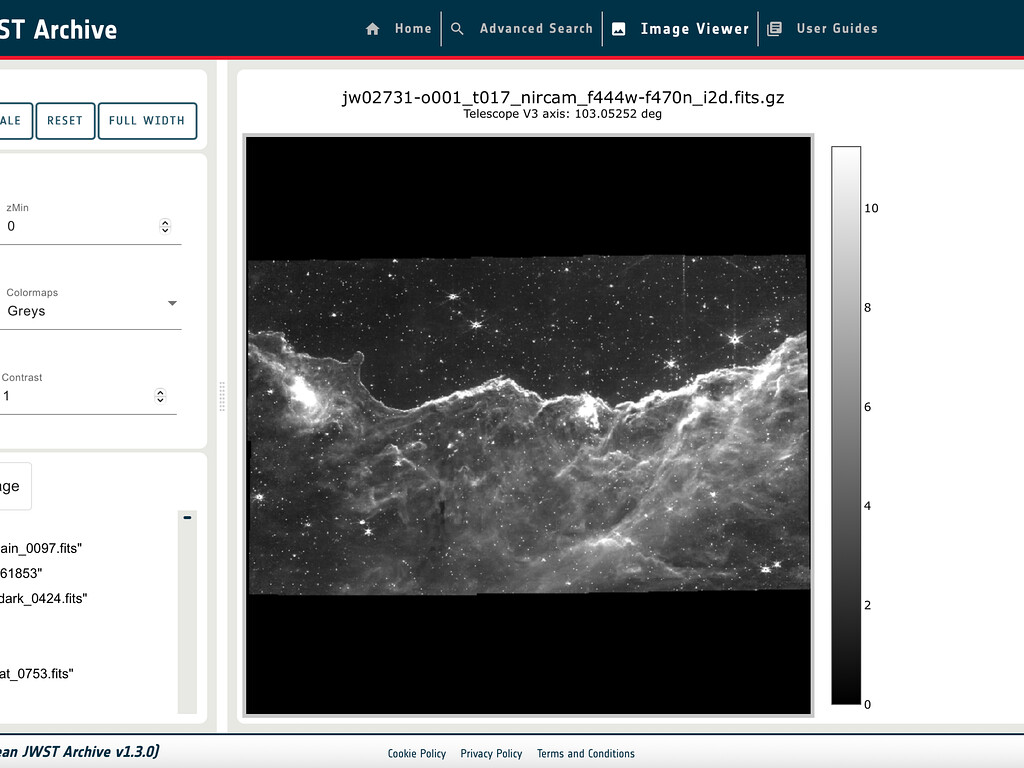The image size is (1024, 768).
Task: Navigate to the Home page
Action: (412, 29)
